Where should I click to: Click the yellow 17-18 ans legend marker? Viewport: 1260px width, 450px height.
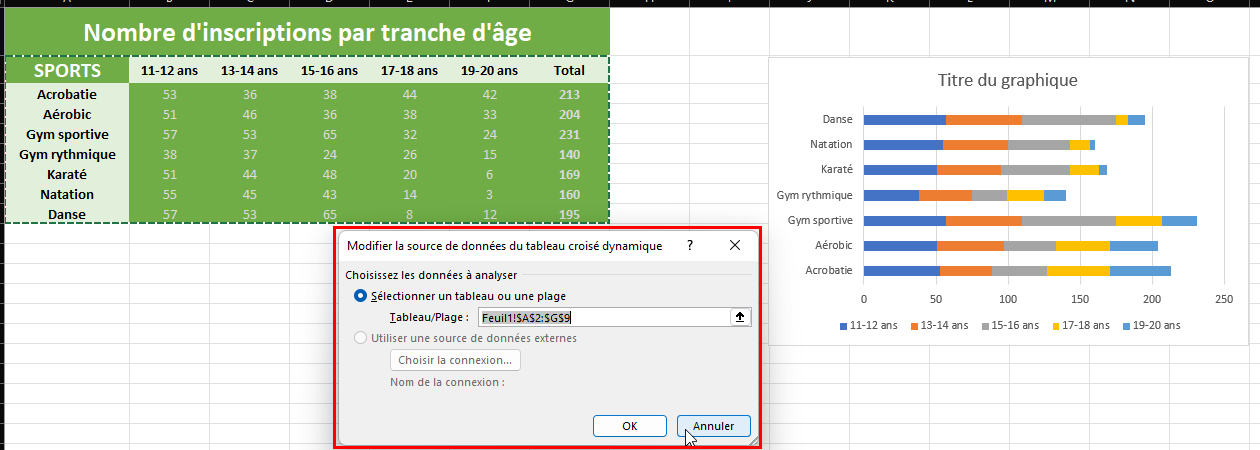1057,326
